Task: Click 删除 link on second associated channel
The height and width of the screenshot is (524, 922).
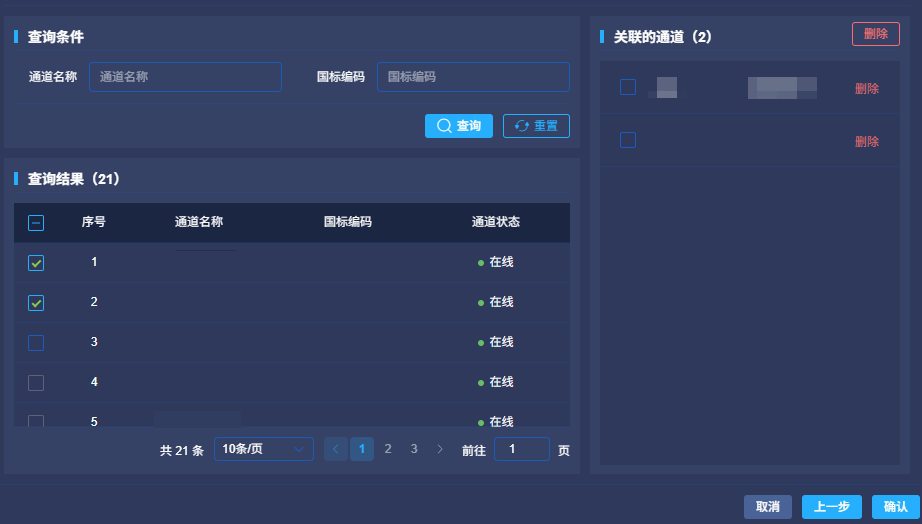Action: pyautogui.click(x=867, y=142)
